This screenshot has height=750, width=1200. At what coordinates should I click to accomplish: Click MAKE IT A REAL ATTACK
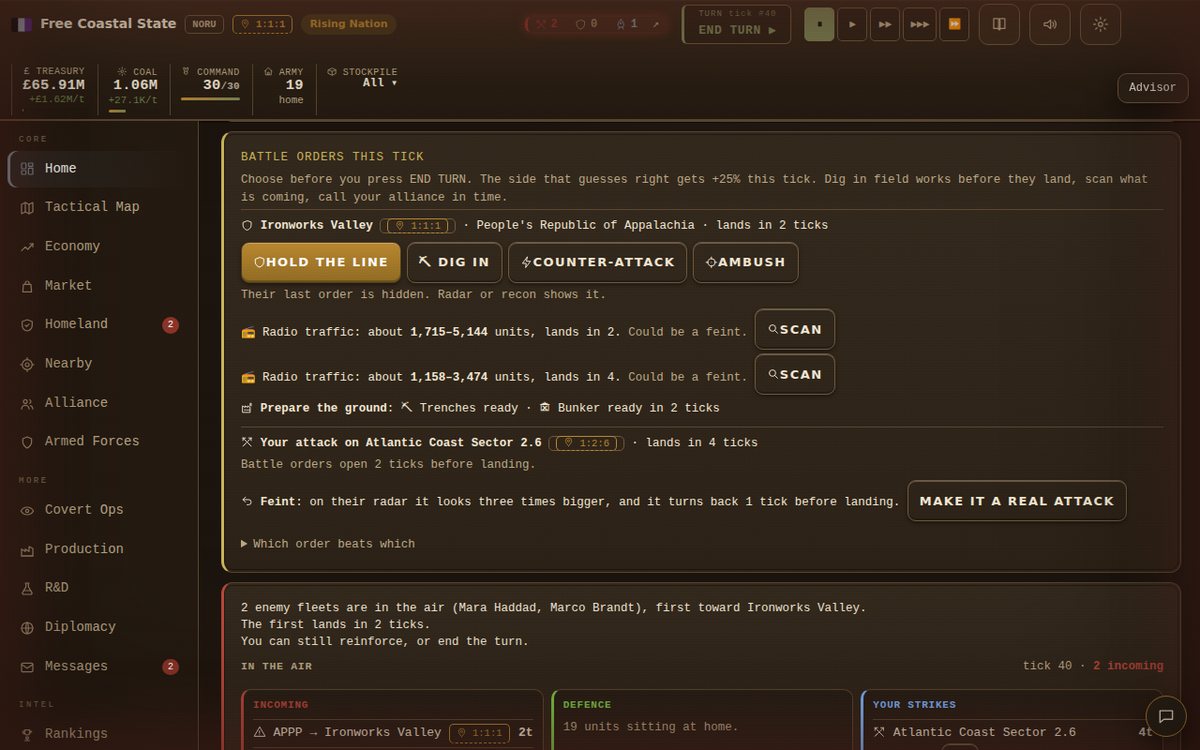[1017, 501]
